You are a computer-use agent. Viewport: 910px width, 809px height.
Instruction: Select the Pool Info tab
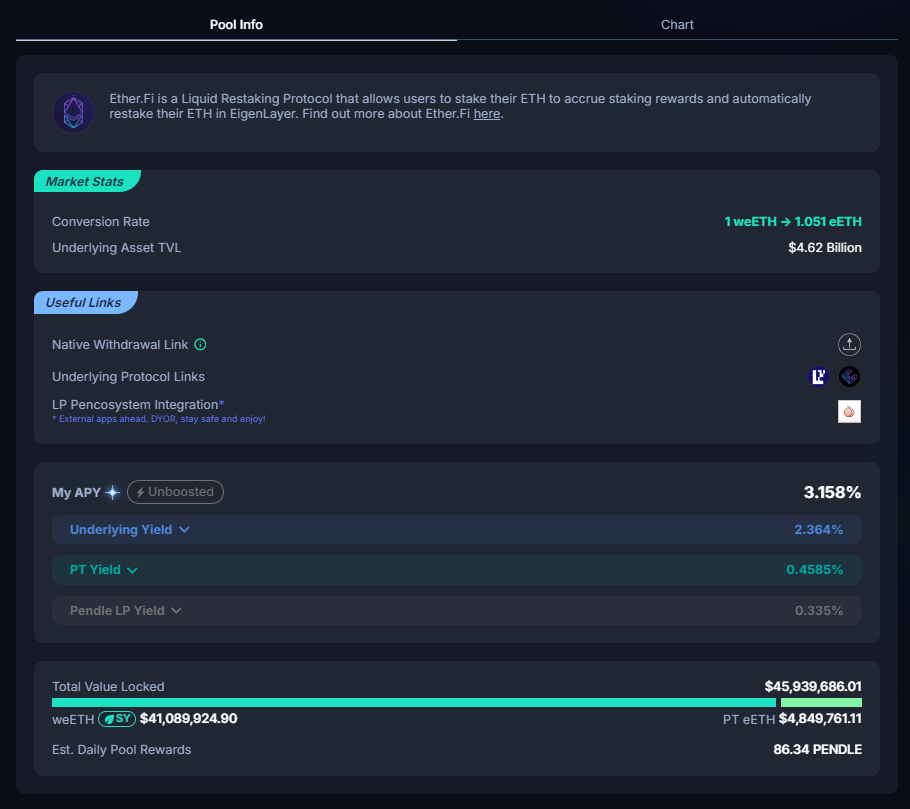tap(236, 24)
